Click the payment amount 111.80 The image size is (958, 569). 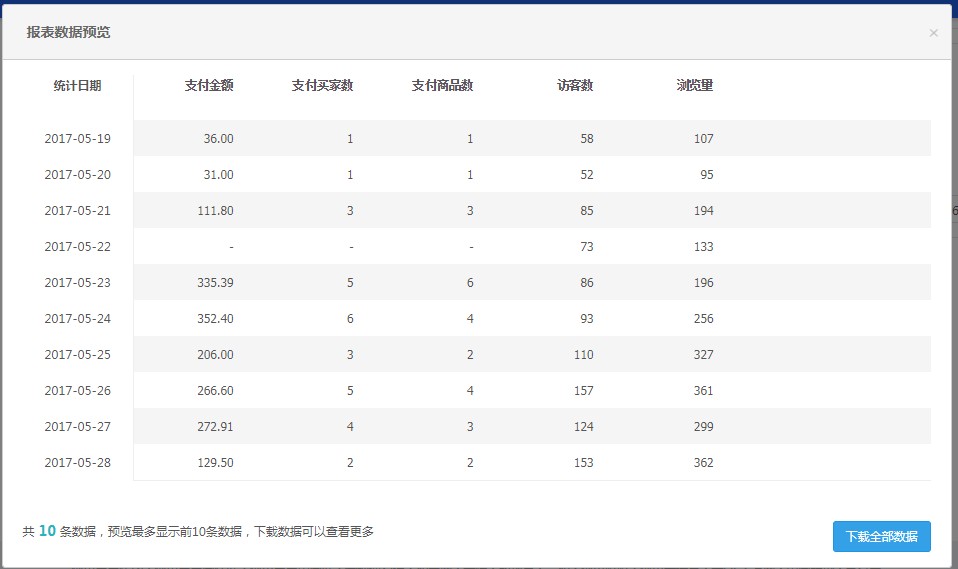pyautogui.click(x=215, y=211)
